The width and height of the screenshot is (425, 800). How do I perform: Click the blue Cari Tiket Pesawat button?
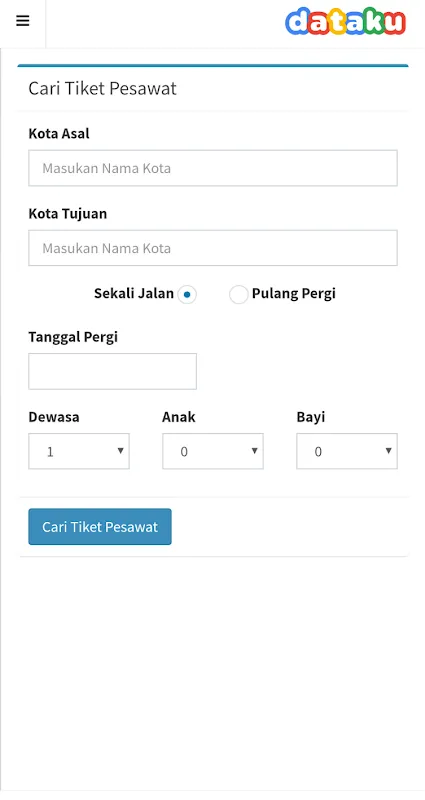click(x=100, y=527)
